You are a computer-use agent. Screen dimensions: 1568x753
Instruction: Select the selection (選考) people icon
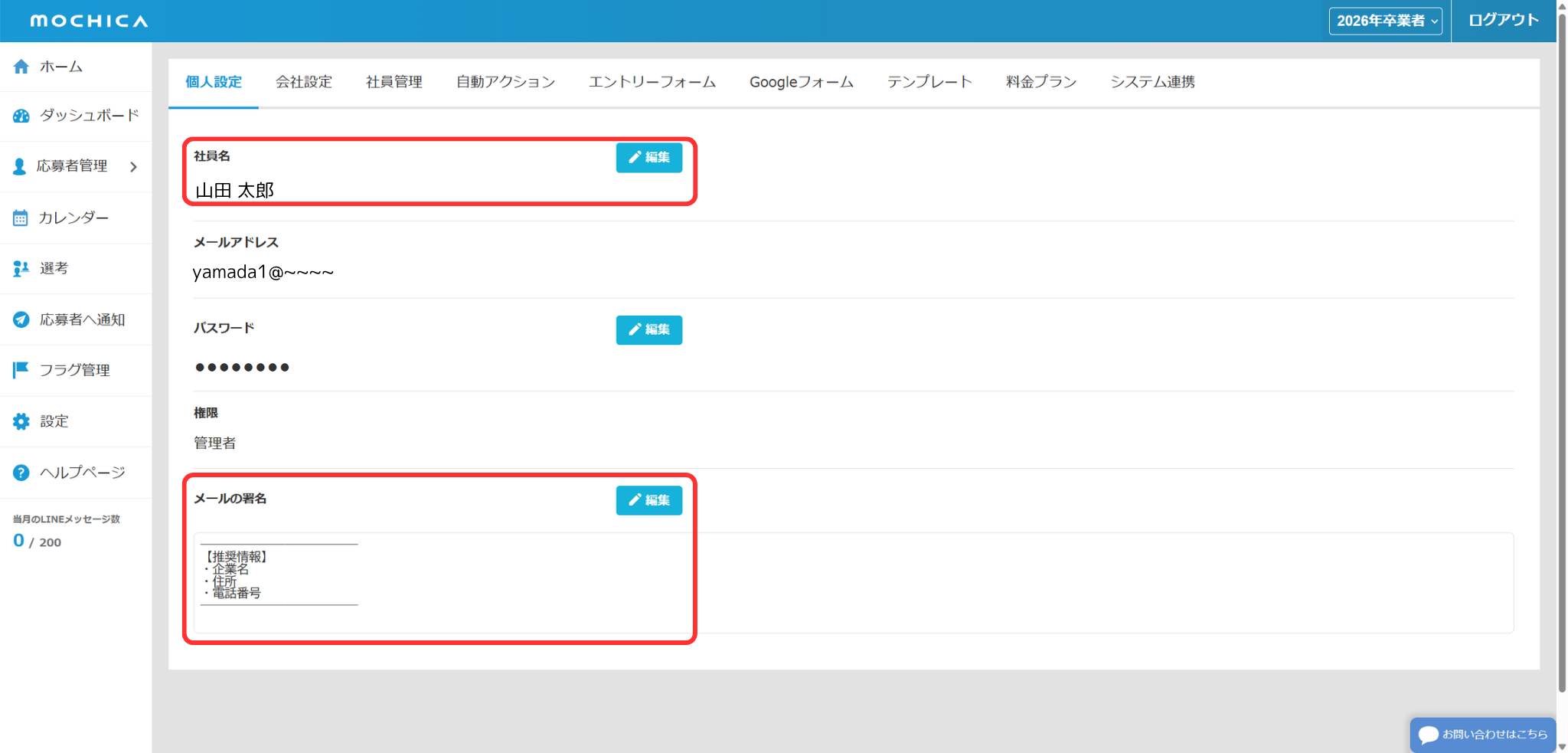[21, 268]
